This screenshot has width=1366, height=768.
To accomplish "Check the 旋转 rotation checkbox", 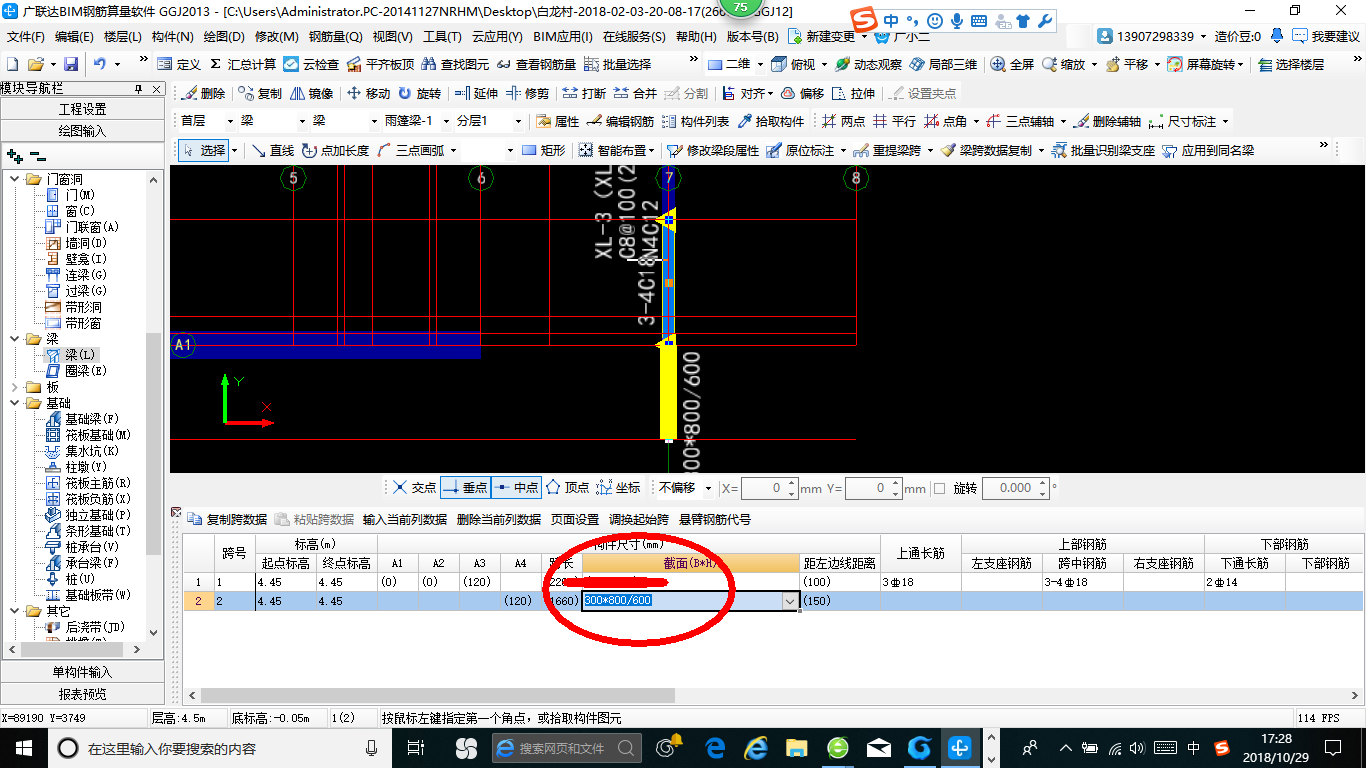I will [939, 488].
